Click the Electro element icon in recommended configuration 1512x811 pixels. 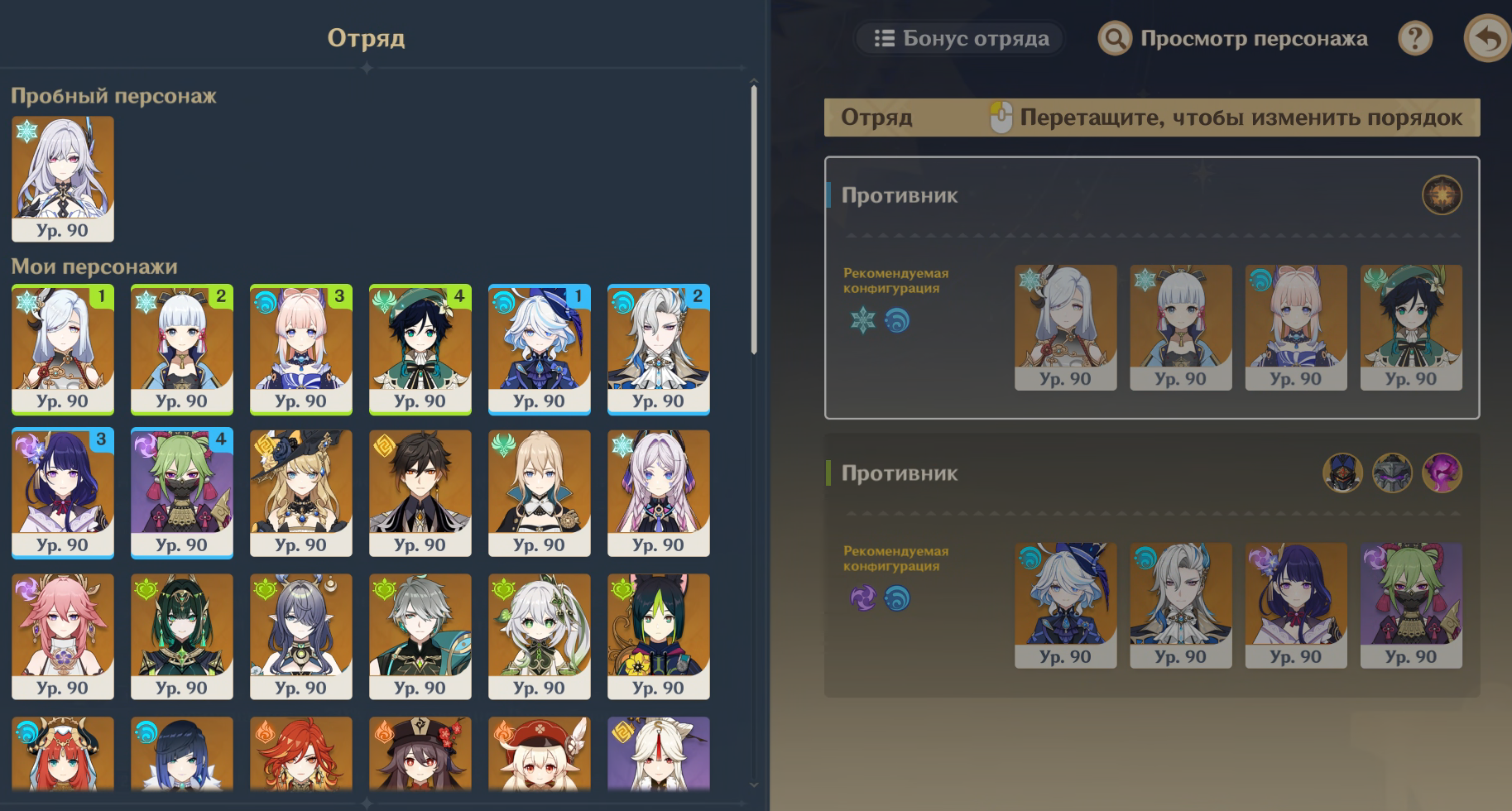[863, 597]
